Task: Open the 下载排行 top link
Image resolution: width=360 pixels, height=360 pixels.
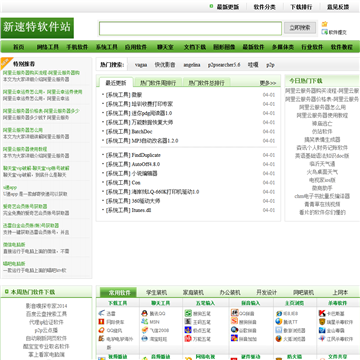Action: (x=301, y=7)
